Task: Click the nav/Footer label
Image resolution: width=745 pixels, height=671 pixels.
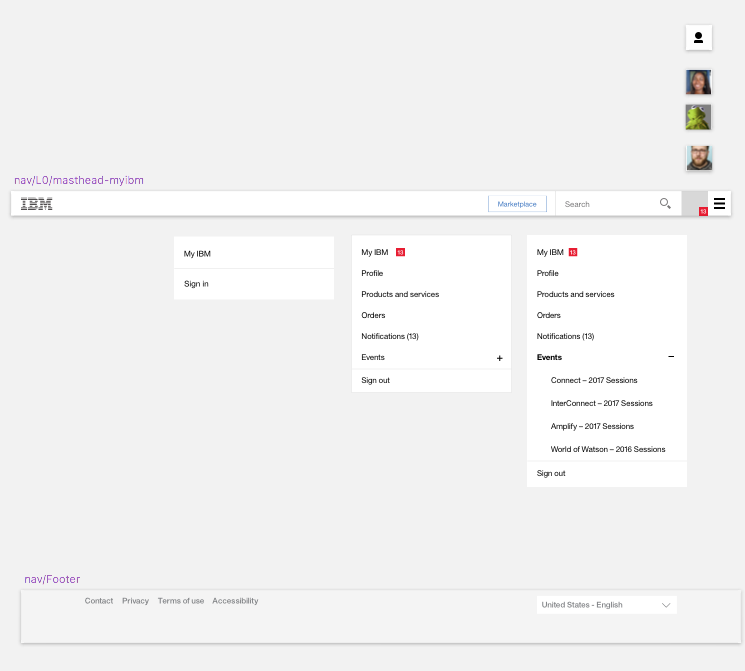Action: click(52, 579)
